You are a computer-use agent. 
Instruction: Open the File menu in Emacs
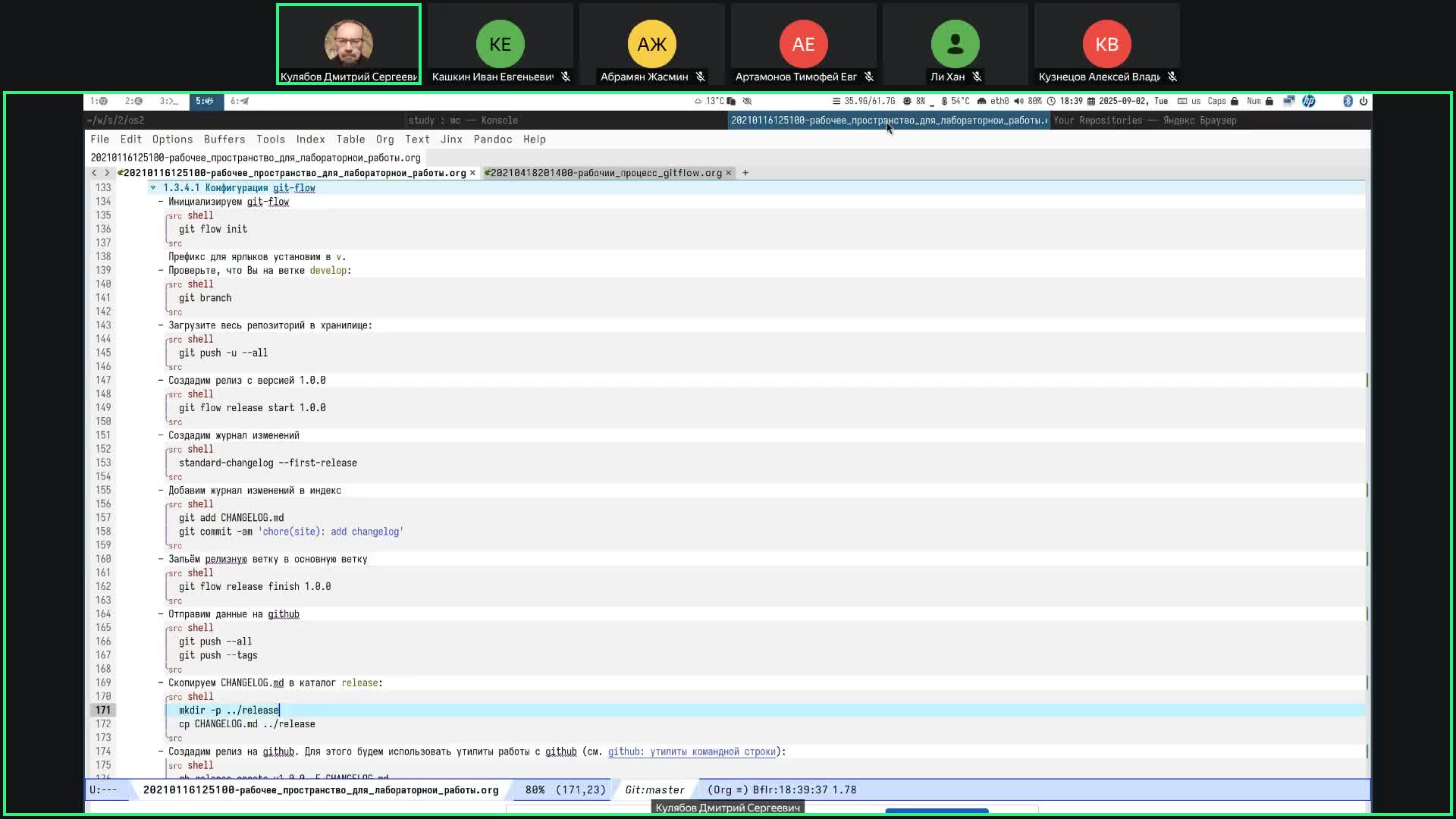(100, 140)
